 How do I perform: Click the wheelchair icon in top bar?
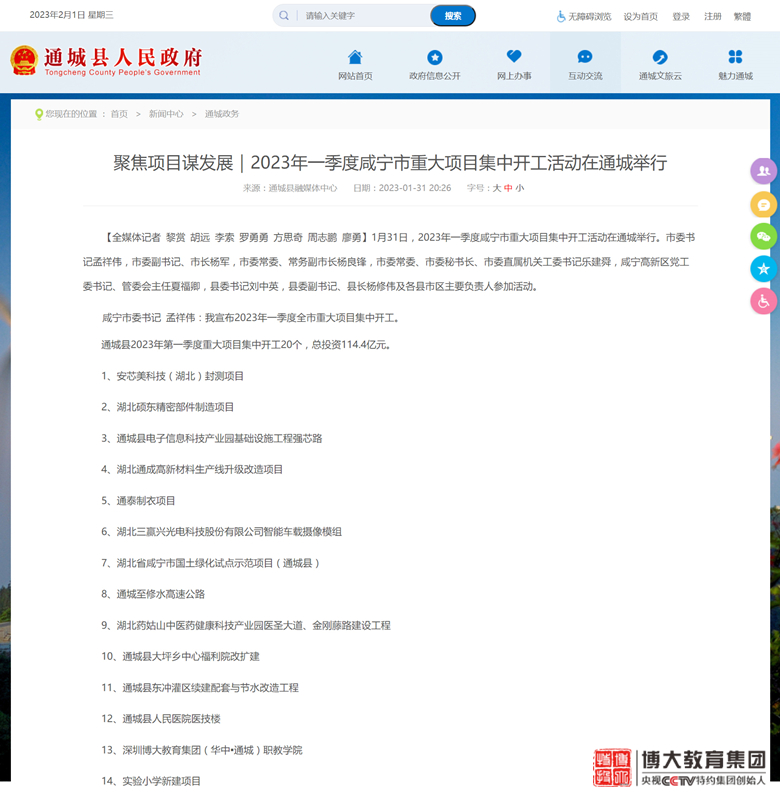(x=561, y=17)
